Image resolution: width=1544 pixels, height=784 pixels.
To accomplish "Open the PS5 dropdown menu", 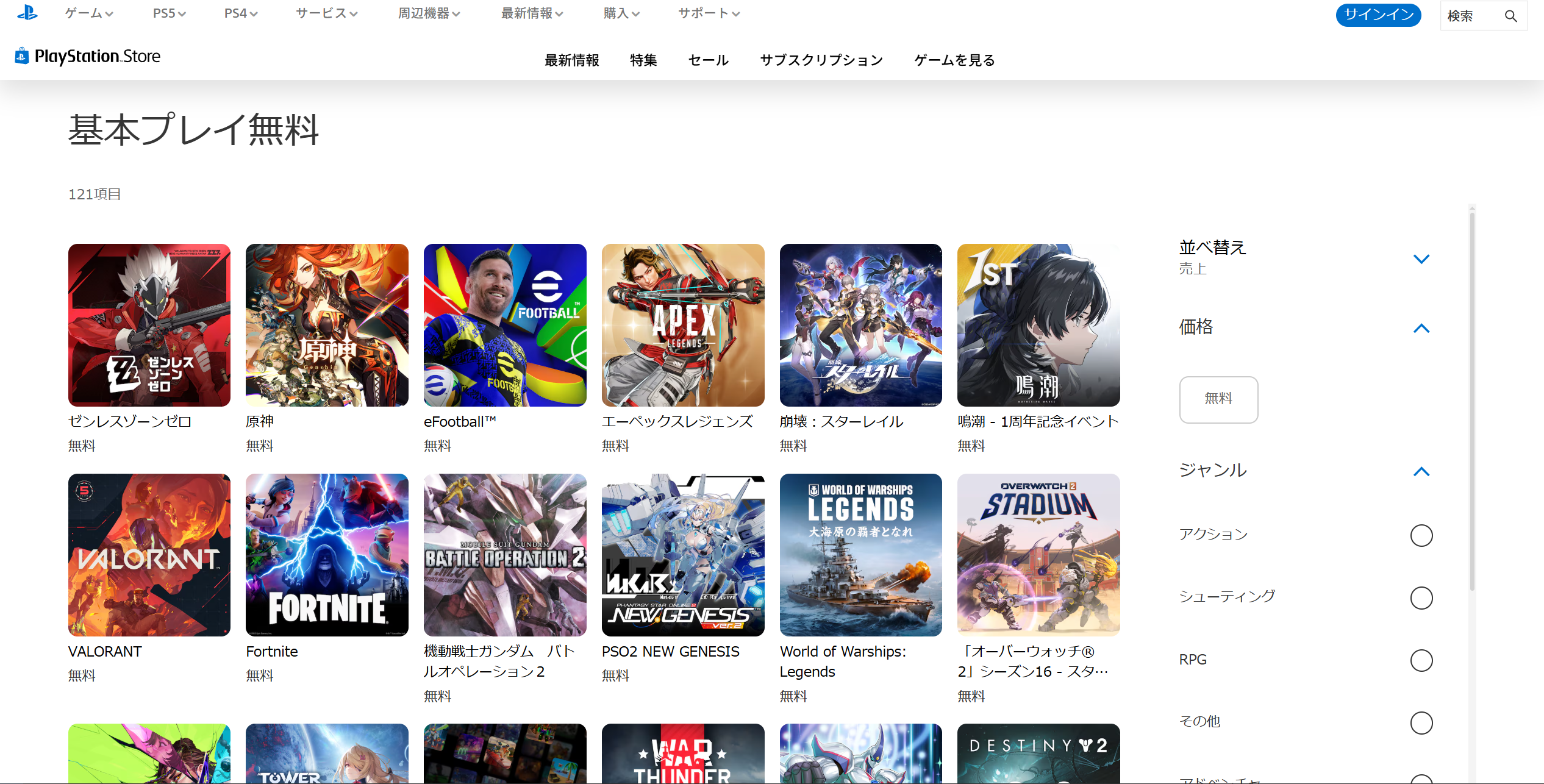I will pyautogui.click(x=170, y=13).
